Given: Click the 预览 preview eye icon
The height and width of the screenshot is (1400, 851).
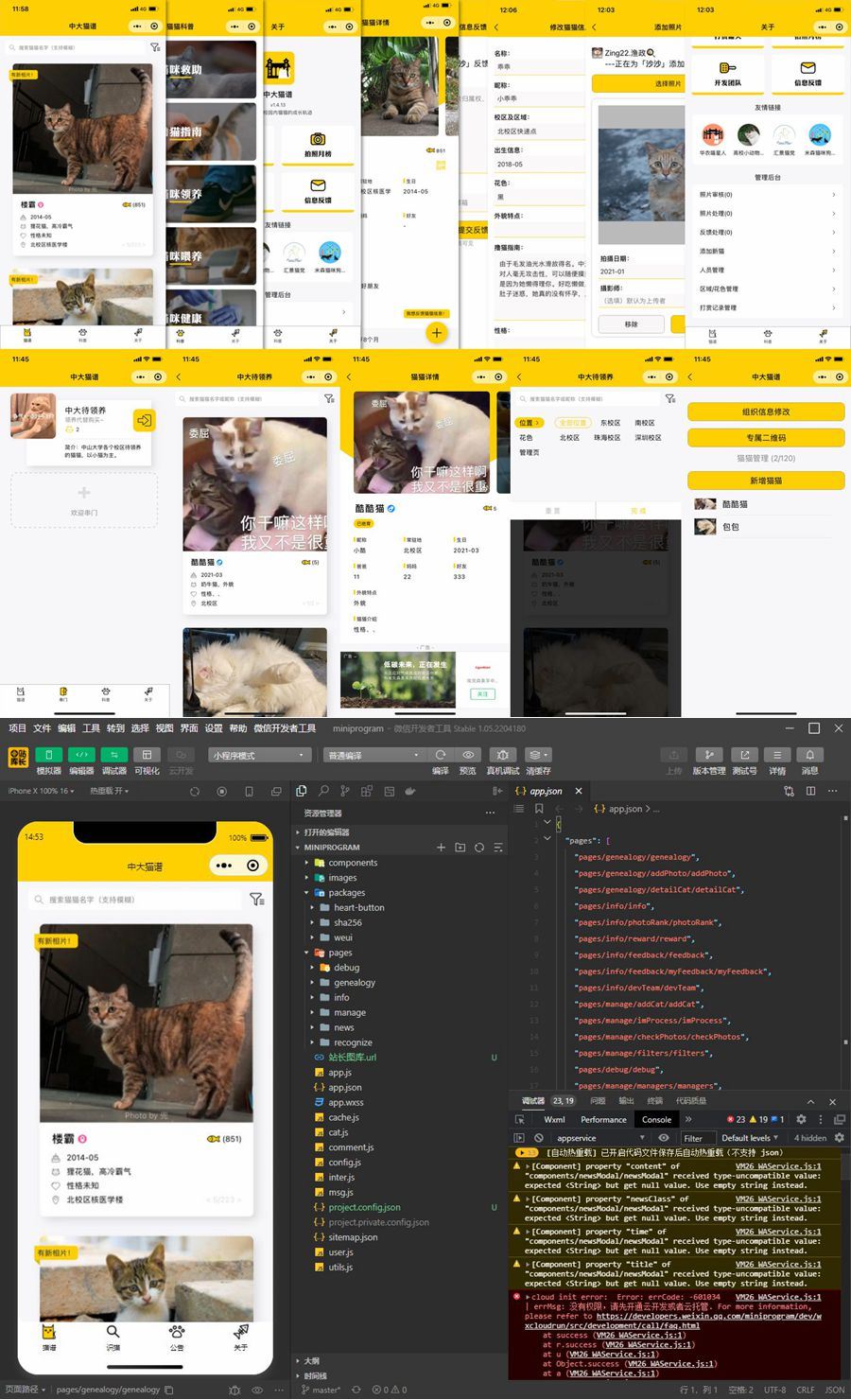Looking at the screenshot, I should tap(468, 755).
